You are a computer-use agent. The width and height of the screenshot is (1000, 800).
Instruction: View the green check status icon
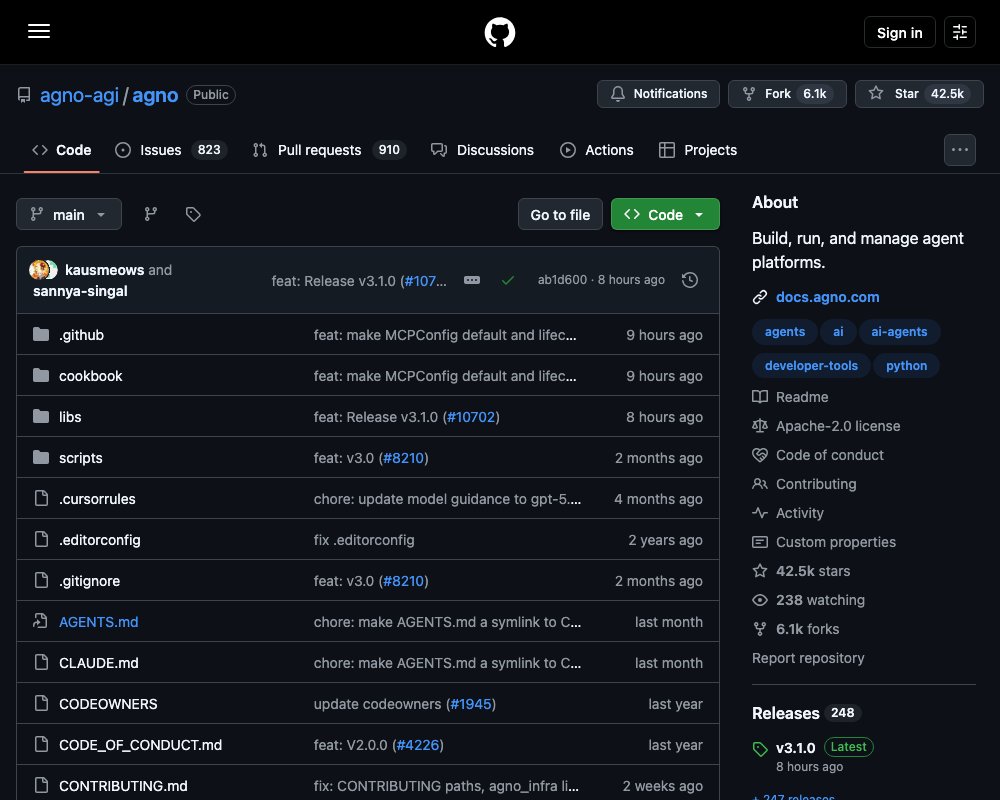508,280
